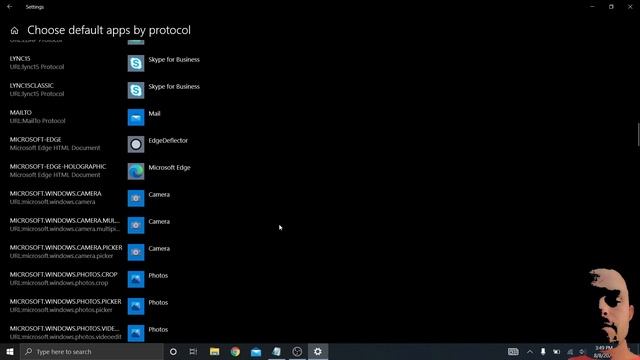Click 'Choose default apps by protocol' heading
Viewport: 640px width, 360px height.
click(109, 30)
